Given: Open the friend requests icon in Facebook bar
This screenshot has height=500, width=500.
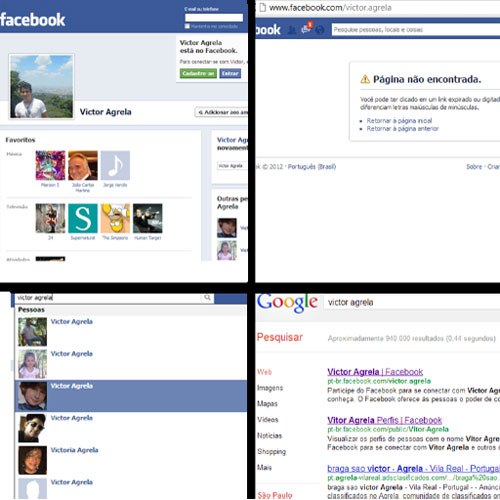Looking at the screenshot, I should pyautogui.click(x=292, y=30).
